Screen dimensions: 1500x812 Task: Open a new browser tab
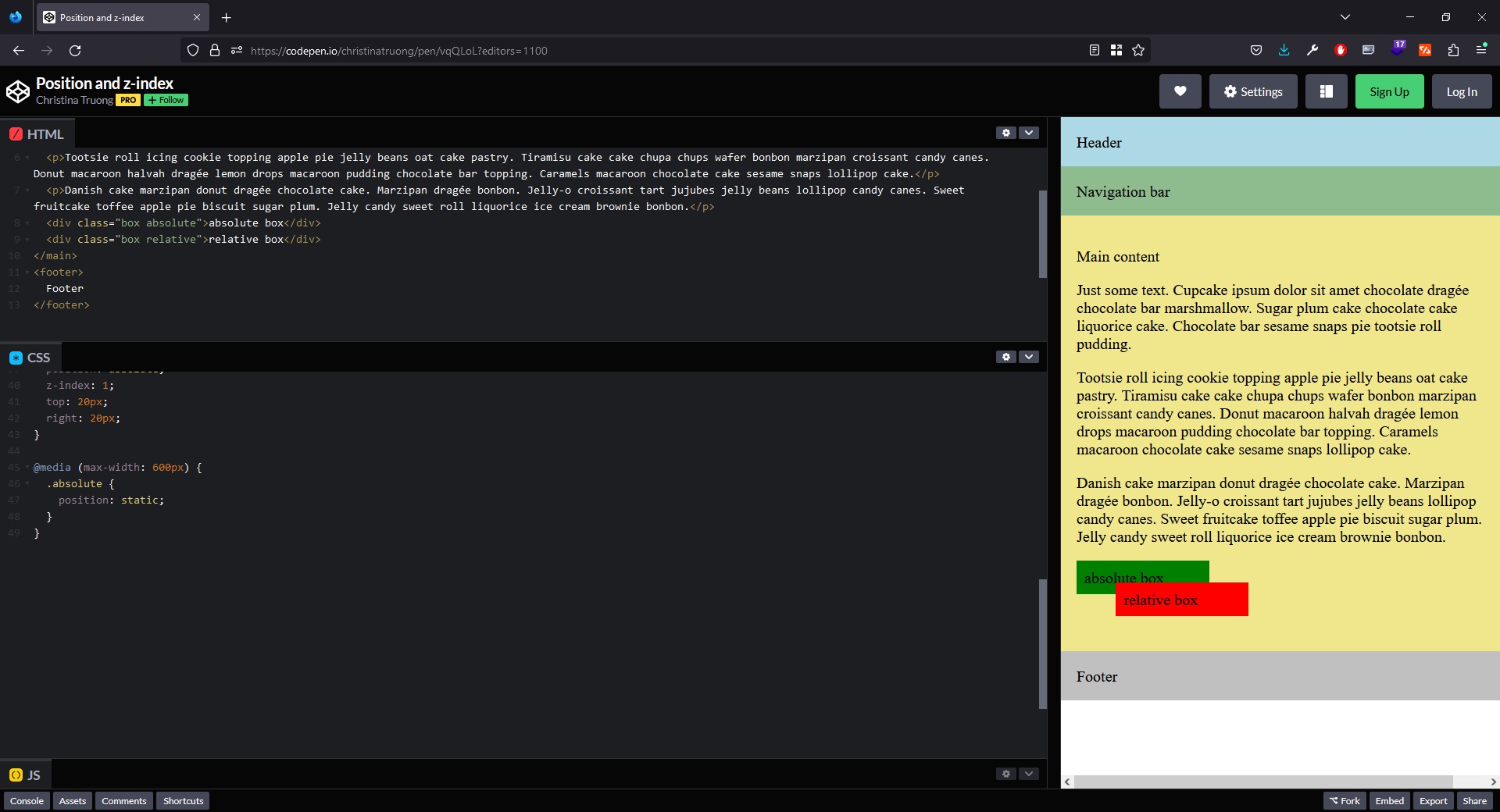click(226, 17)
